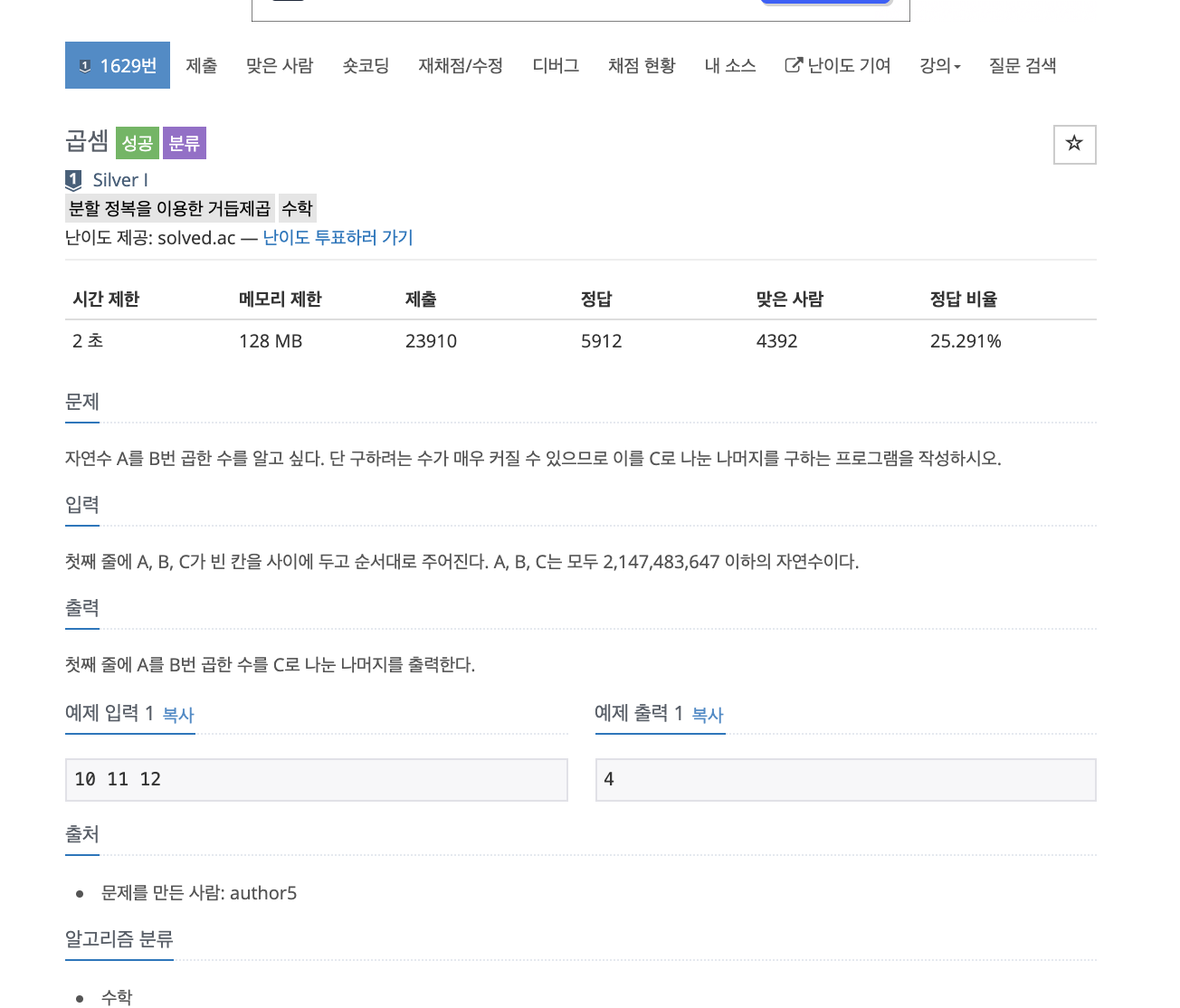
Task: Click the star favorite icon
Action: 1074,144
